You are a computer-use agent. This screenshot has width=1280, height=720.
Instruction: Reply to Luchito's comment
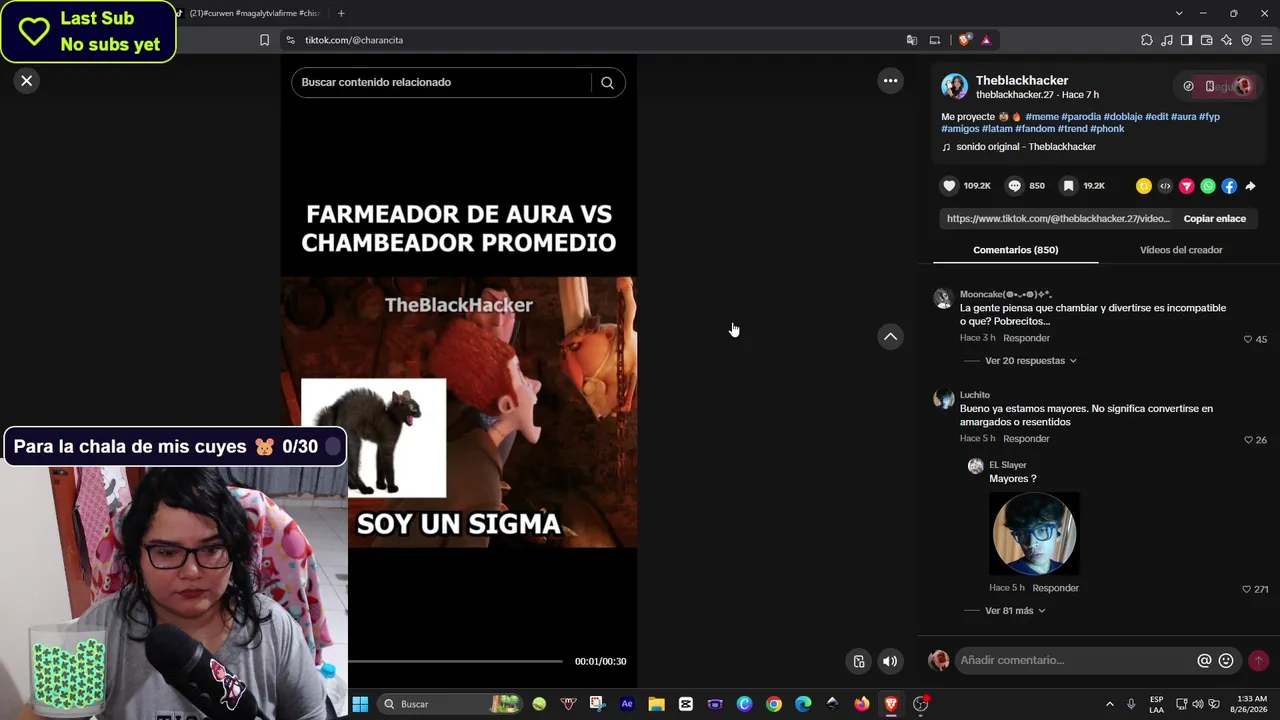tap(1026, 439)
